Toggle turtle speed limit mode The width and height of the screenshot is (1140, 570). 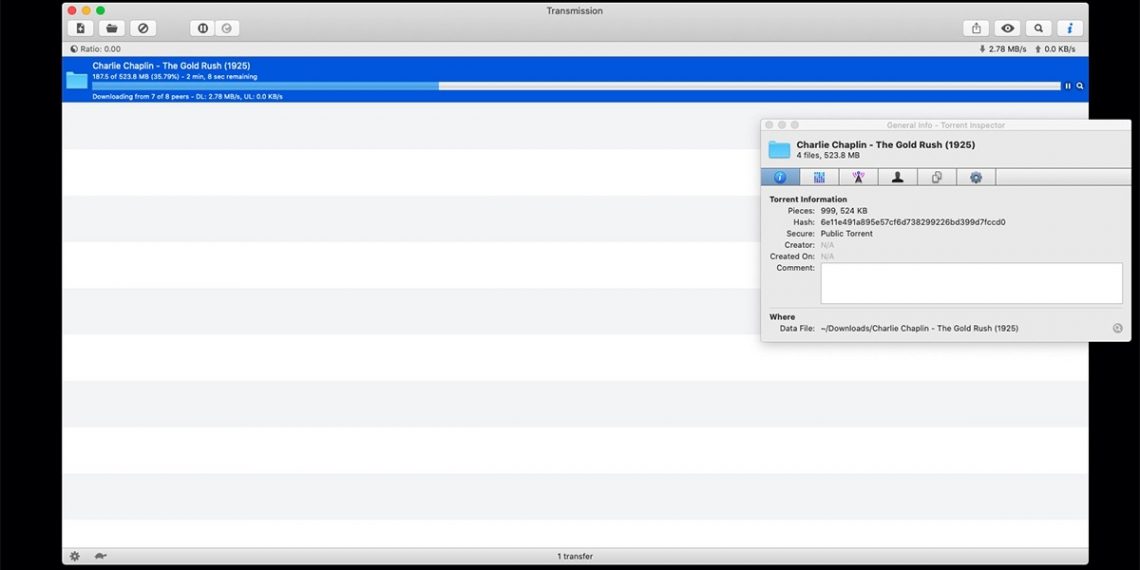point(100,556)
